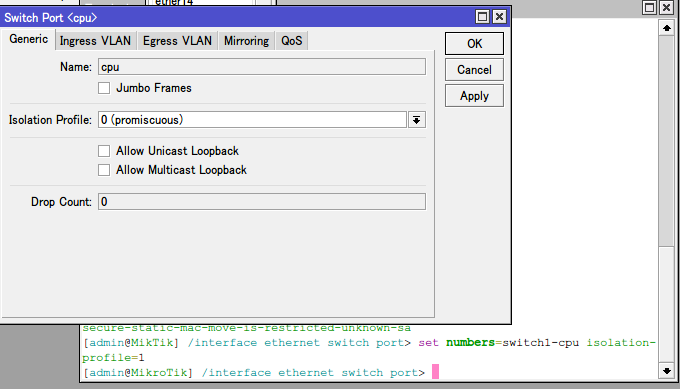Click terminal scrollbar up arrow

pos(667,29)
